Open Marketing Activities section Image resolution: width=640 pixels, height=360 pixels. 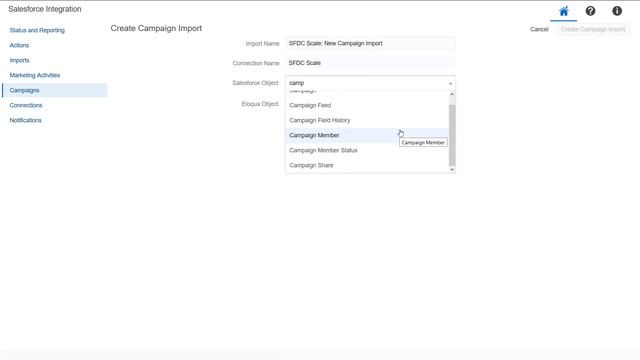(x=35, y=75)
